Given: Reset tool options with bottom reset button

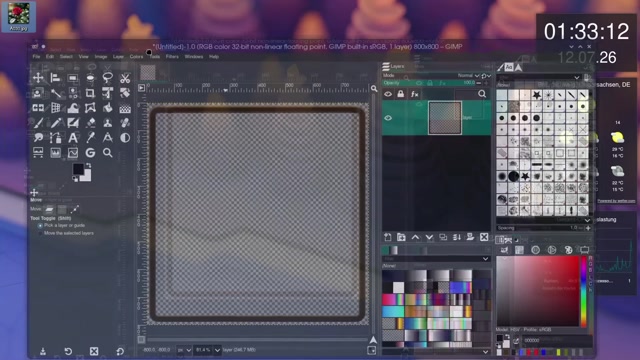Looking at the screenshot, I should click(120, 351).
